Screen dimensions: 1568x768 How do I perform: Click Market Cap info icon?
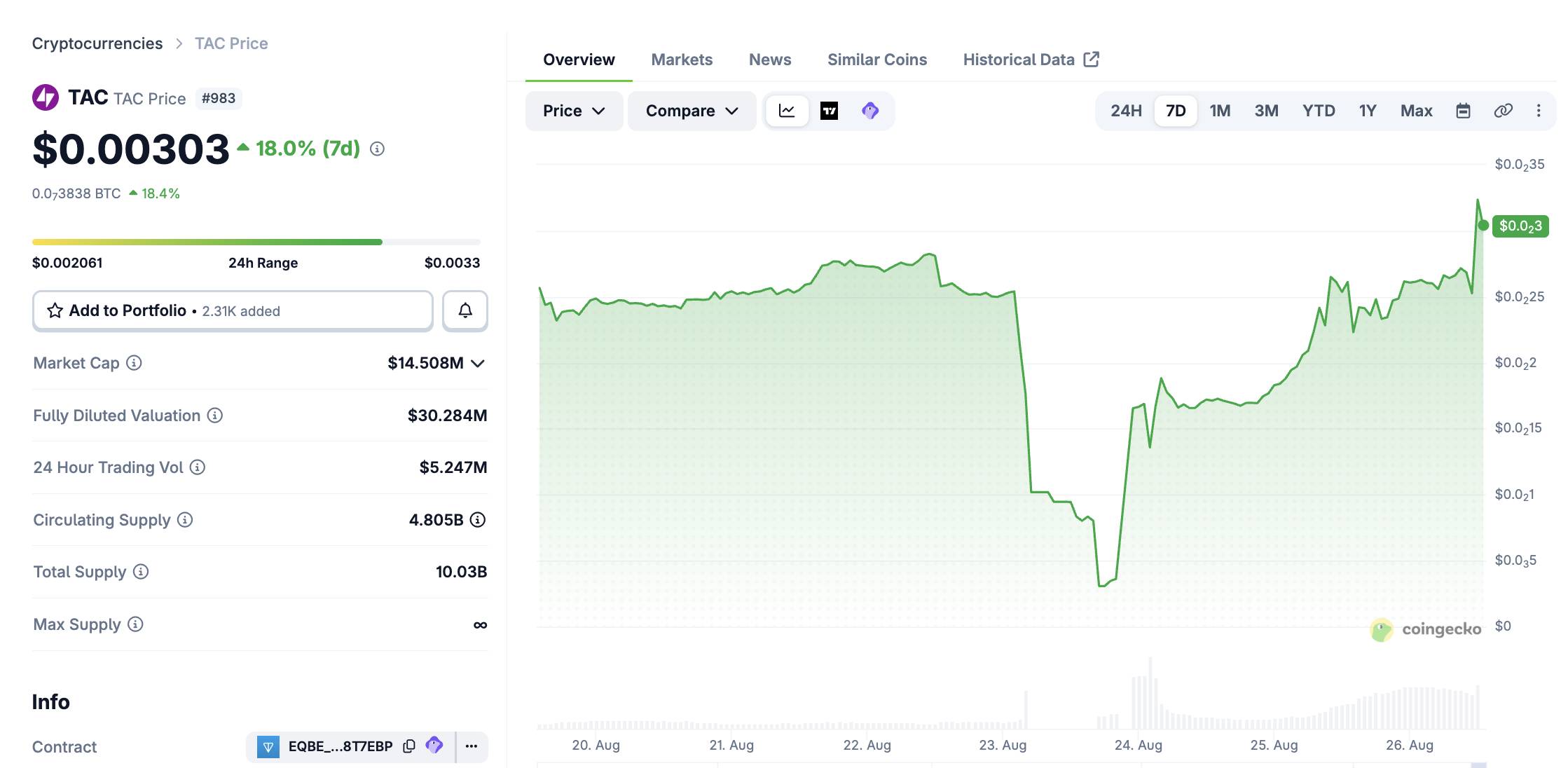pos(134,363)
